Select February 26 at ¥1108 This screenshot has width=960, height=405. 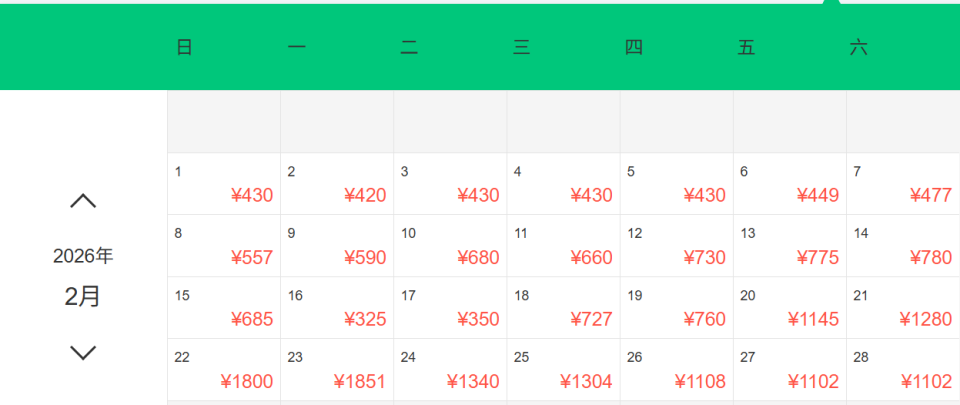[676, 370]
